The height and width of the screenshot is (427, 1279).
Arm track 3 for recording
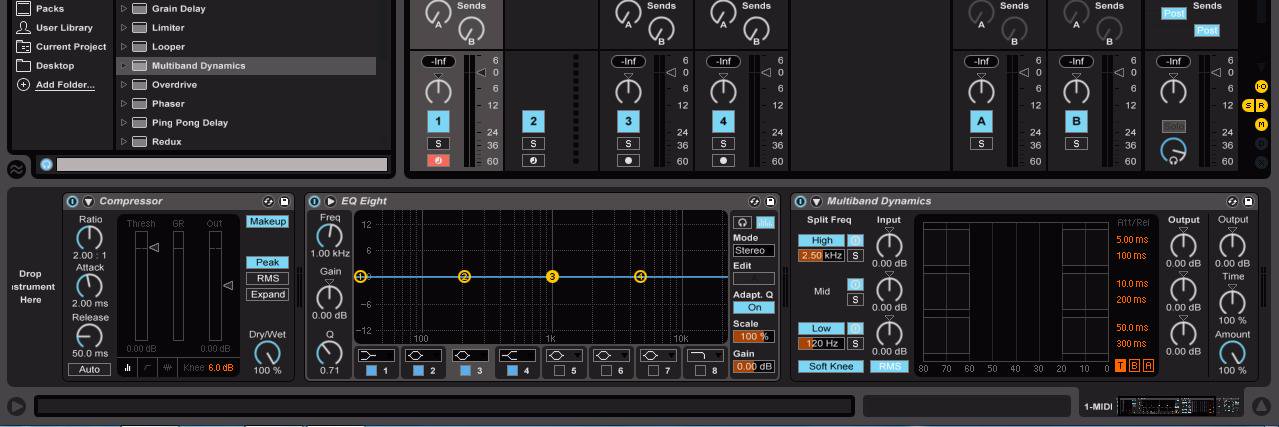tap(628, 160)
